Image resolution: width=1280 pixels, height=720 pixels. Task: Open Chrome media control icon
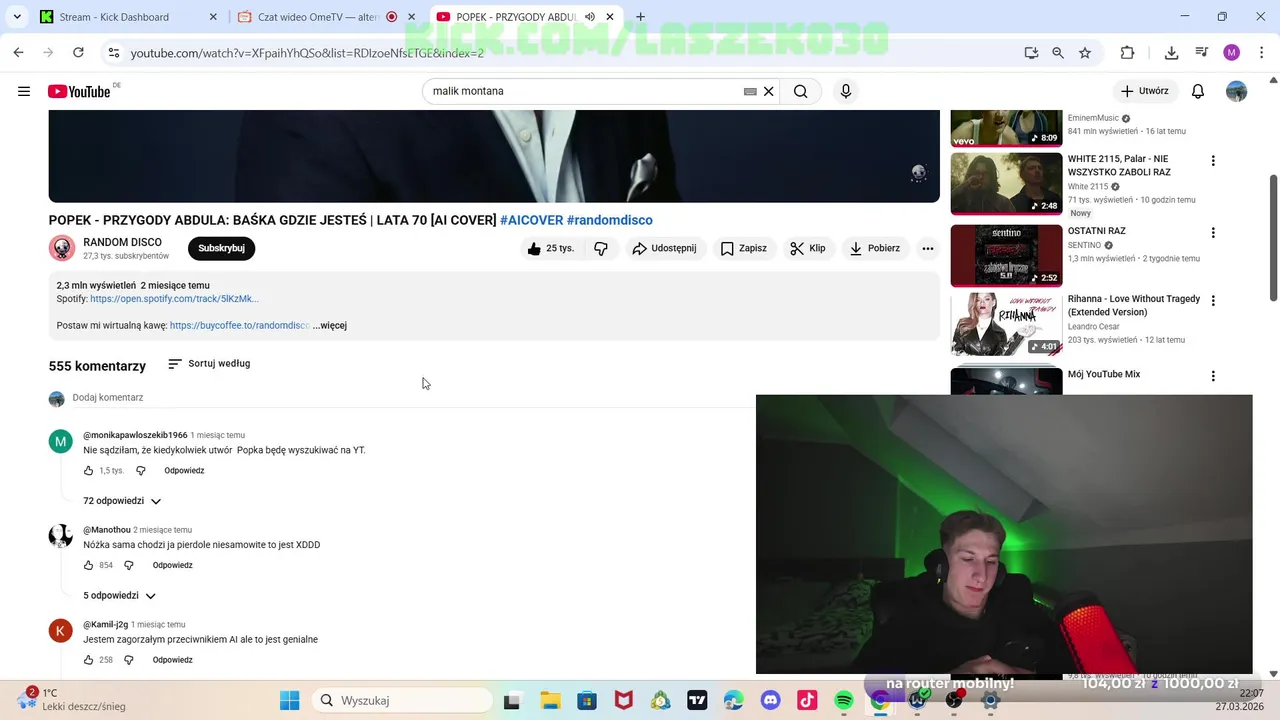click(1202, 53)
